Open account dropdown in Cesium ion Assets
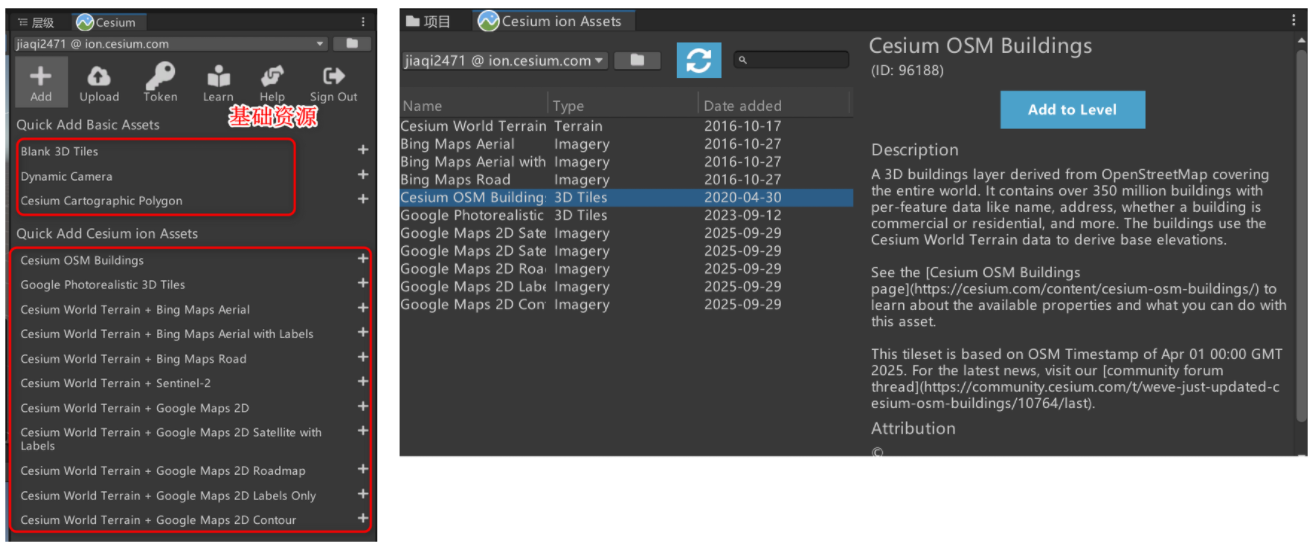 [x=505, y=61]
